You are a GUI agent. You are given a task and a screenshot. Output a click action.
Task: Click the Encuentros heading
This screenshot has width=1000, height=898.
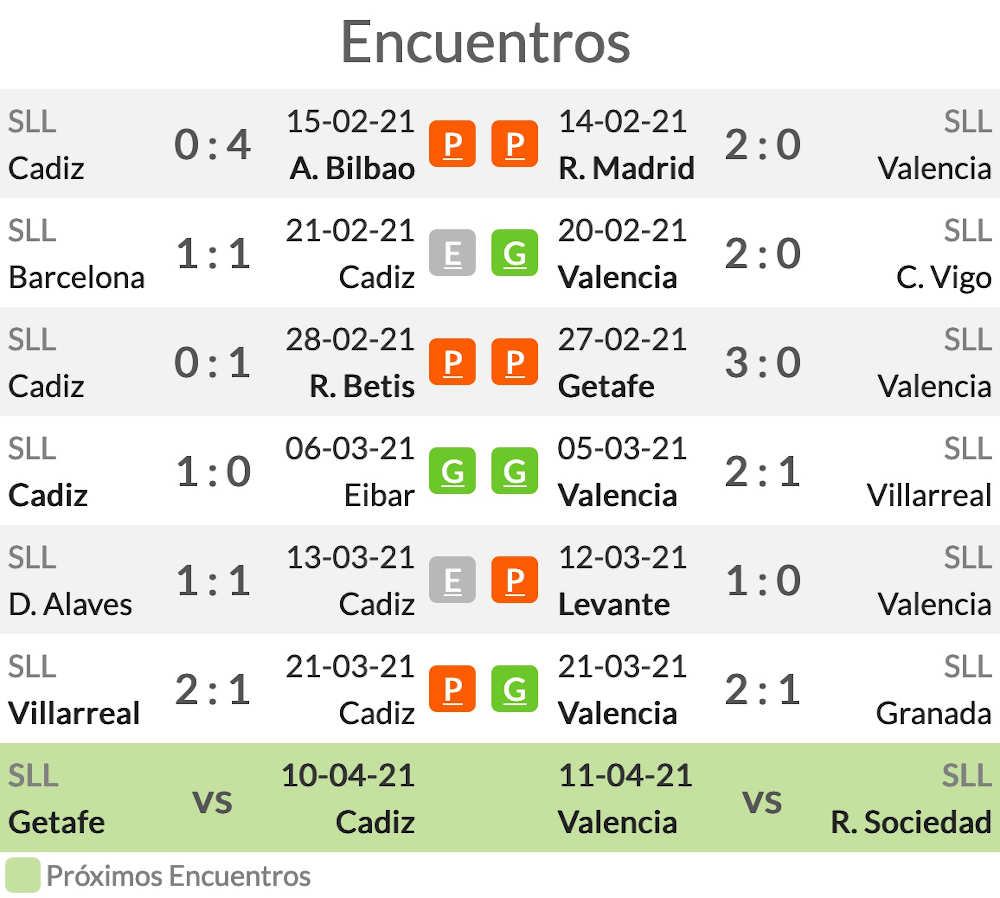point(485,42)
